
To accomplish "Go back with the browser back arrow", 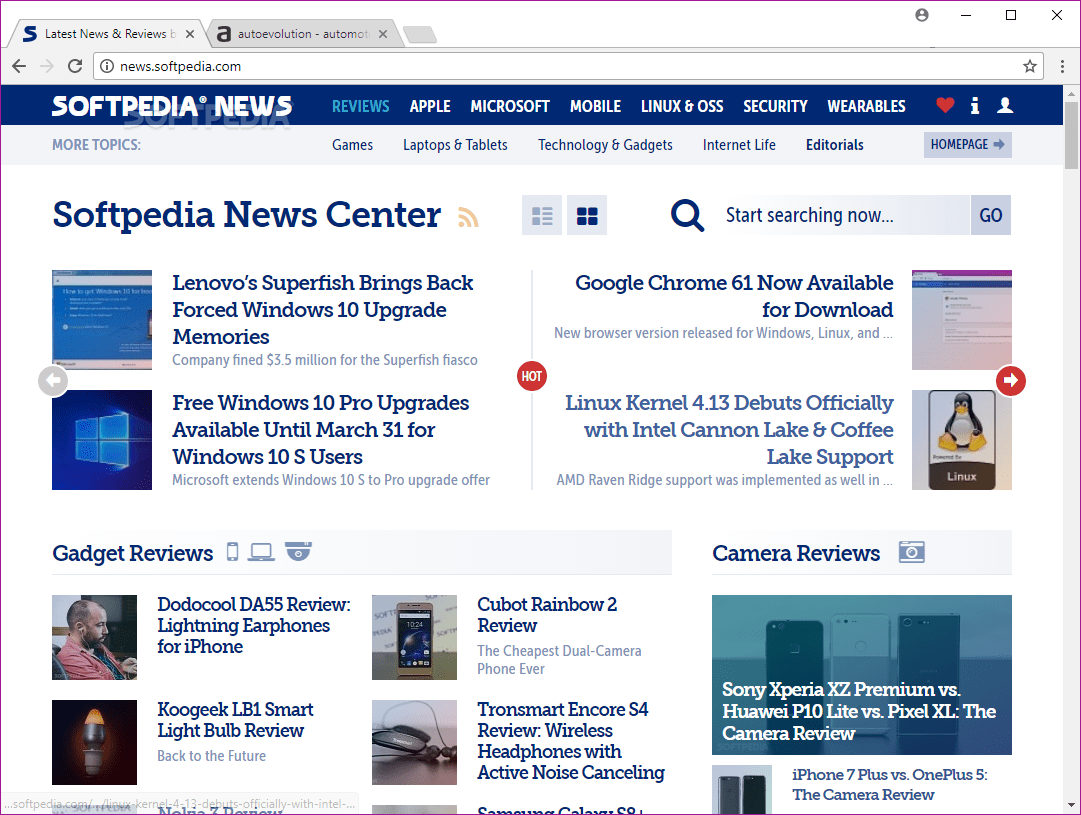I will pyautogui.click(x=19, y=66).
